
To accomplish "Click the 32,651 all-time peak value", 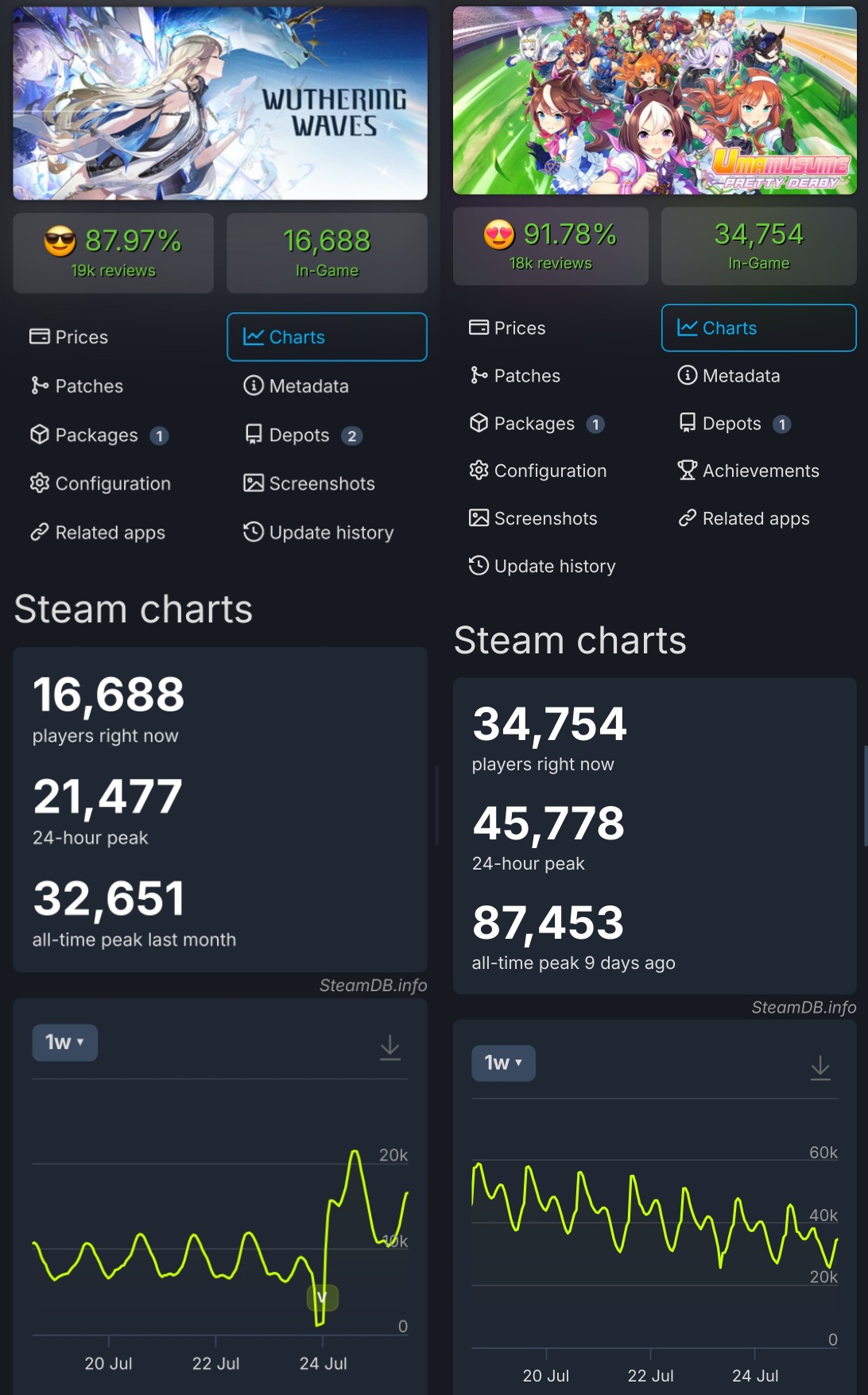I will coord(109,898).
